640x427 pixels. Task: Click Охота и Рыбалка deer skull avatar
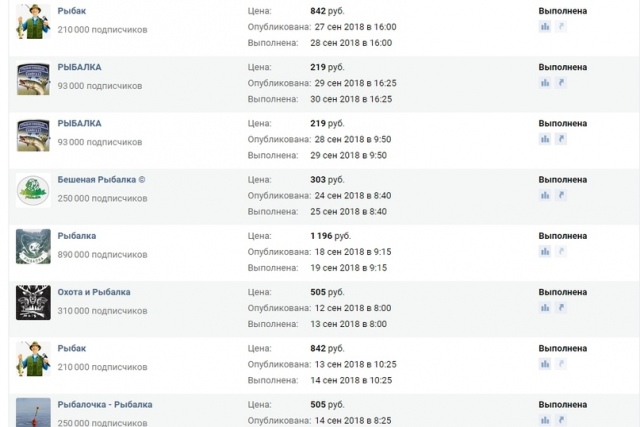pos(33,302)
